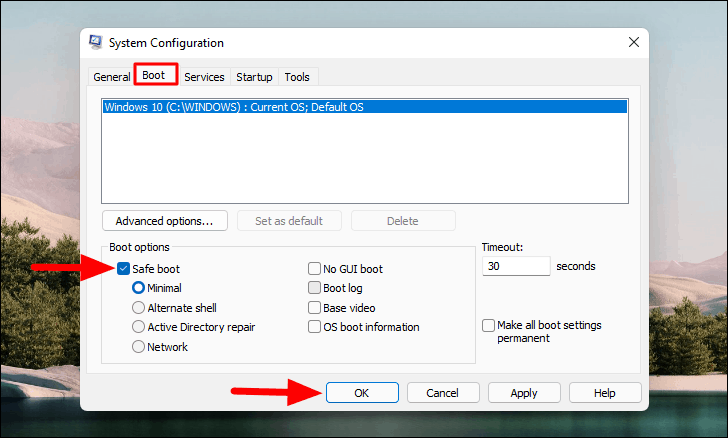
Task: Switch to the General tab
Action: 111,77
